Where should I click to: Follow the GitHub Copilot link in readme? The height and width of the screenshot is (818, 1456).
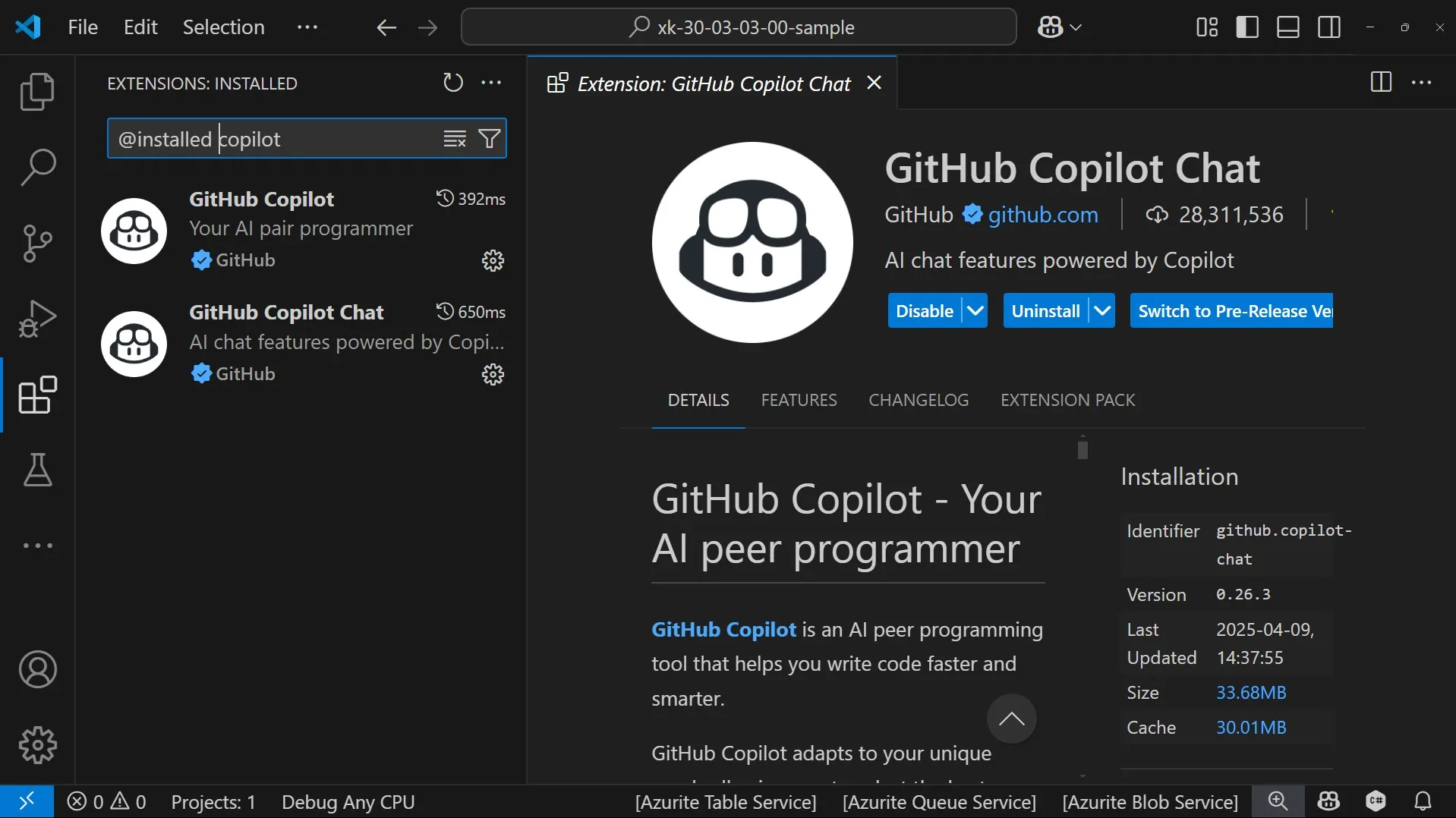723,630
